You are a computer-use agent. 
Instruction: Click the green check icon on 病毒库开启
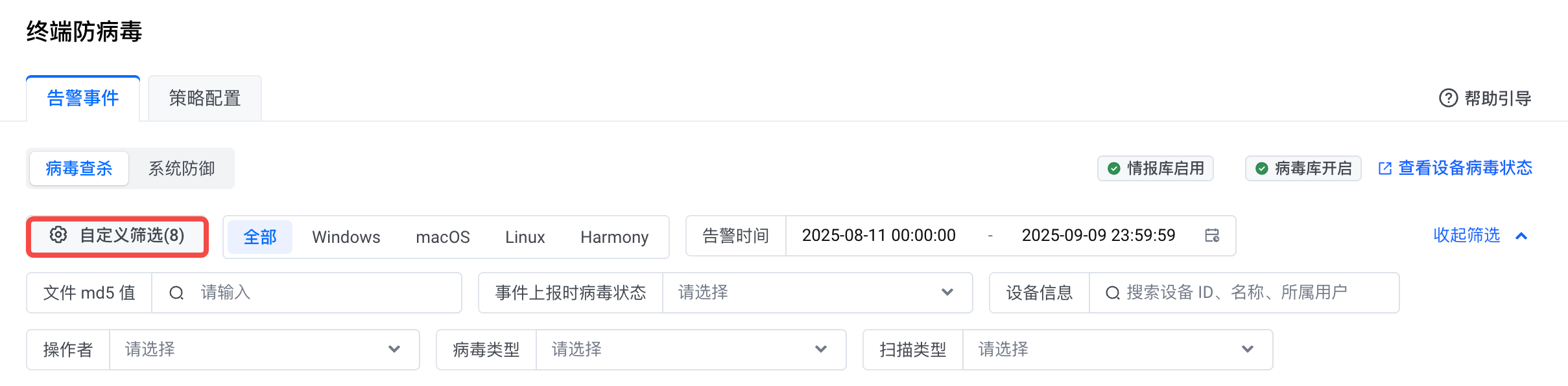(1261, 168)
